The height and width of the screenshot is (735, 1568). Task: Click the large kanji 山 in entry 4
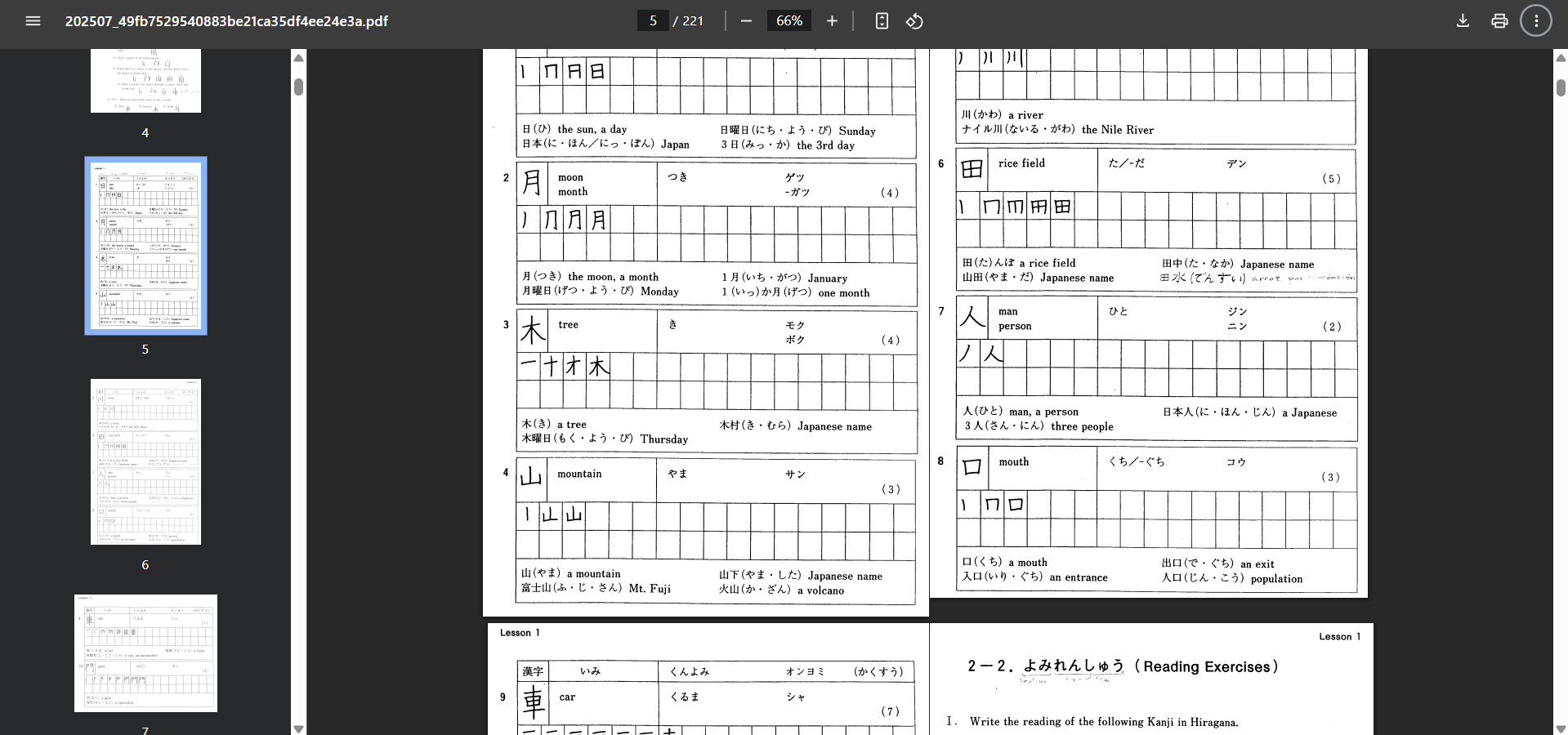pyautogui.click(x=531, y=477)
